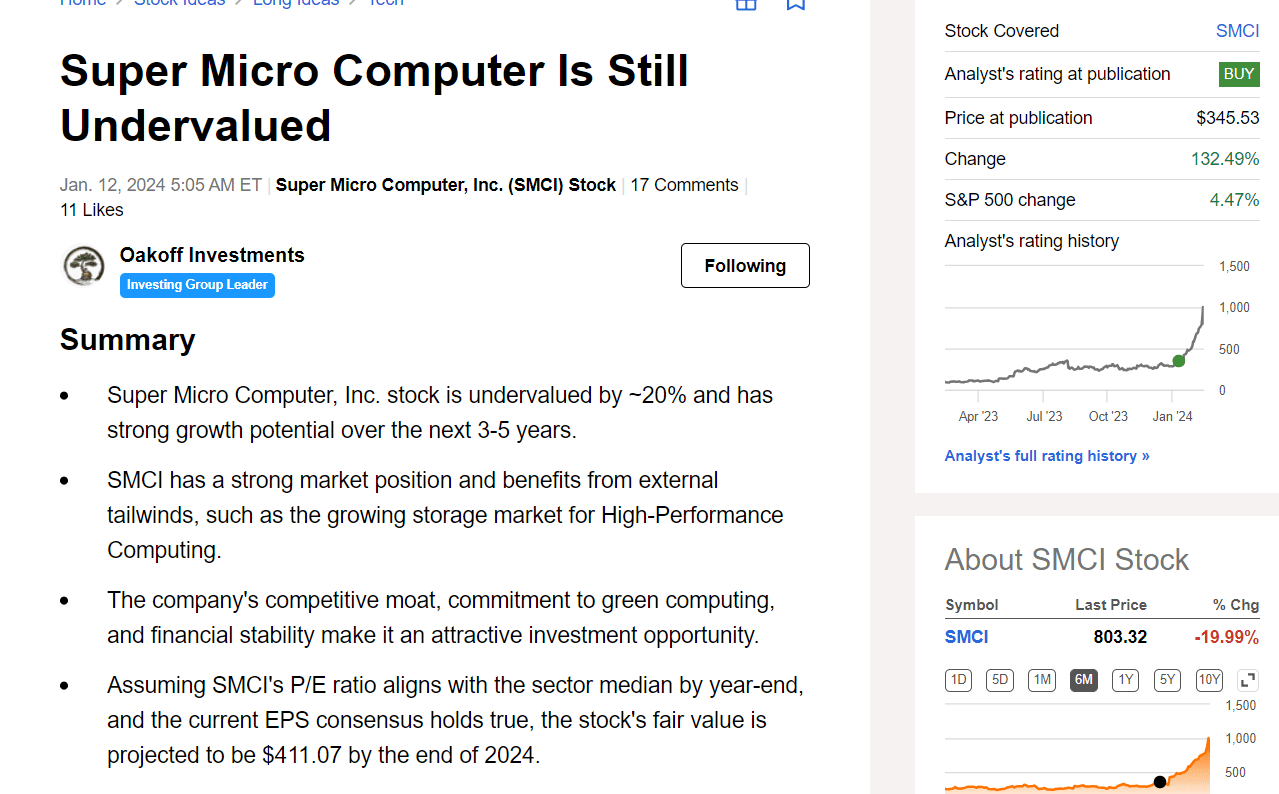The width and height of the screenshot is (1279, 794).
Task: Save the article with the bookmark icon
Action: [796, 5]
